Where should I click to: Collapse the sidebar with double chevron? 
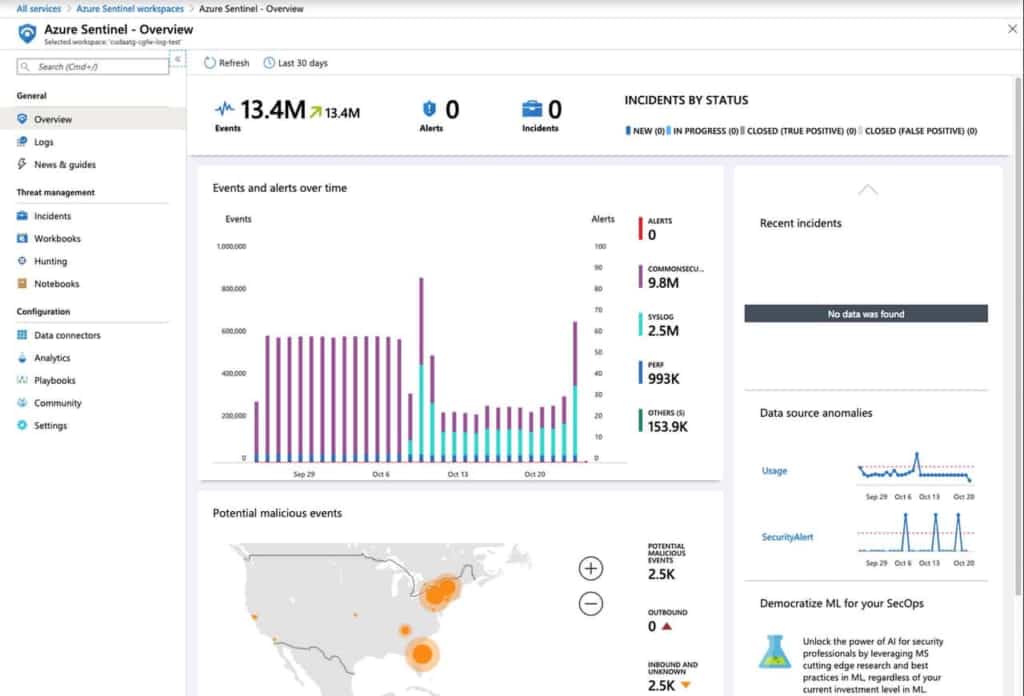tap(178, 59)
